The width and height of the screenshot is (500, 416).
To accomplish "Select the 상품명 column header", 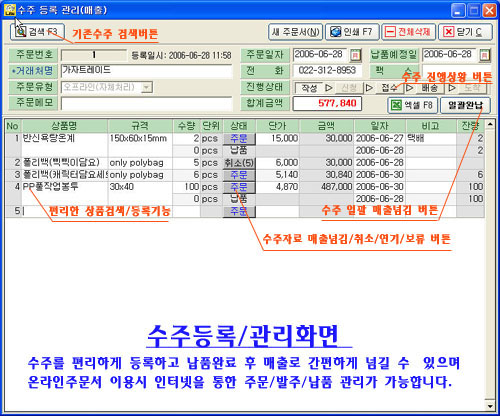I will [65, 126].
